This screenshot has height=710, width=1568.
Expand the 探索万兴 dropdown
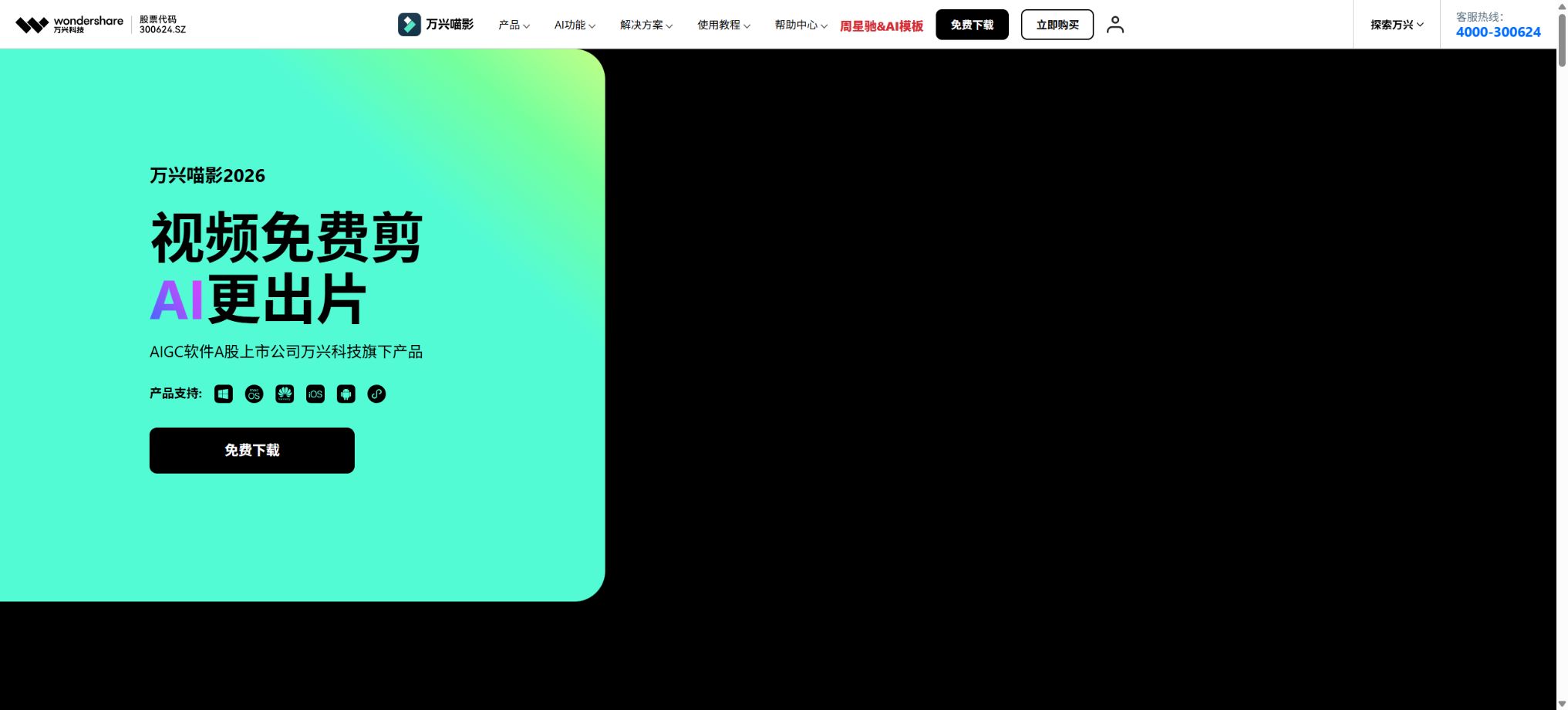click(1397, 25)
